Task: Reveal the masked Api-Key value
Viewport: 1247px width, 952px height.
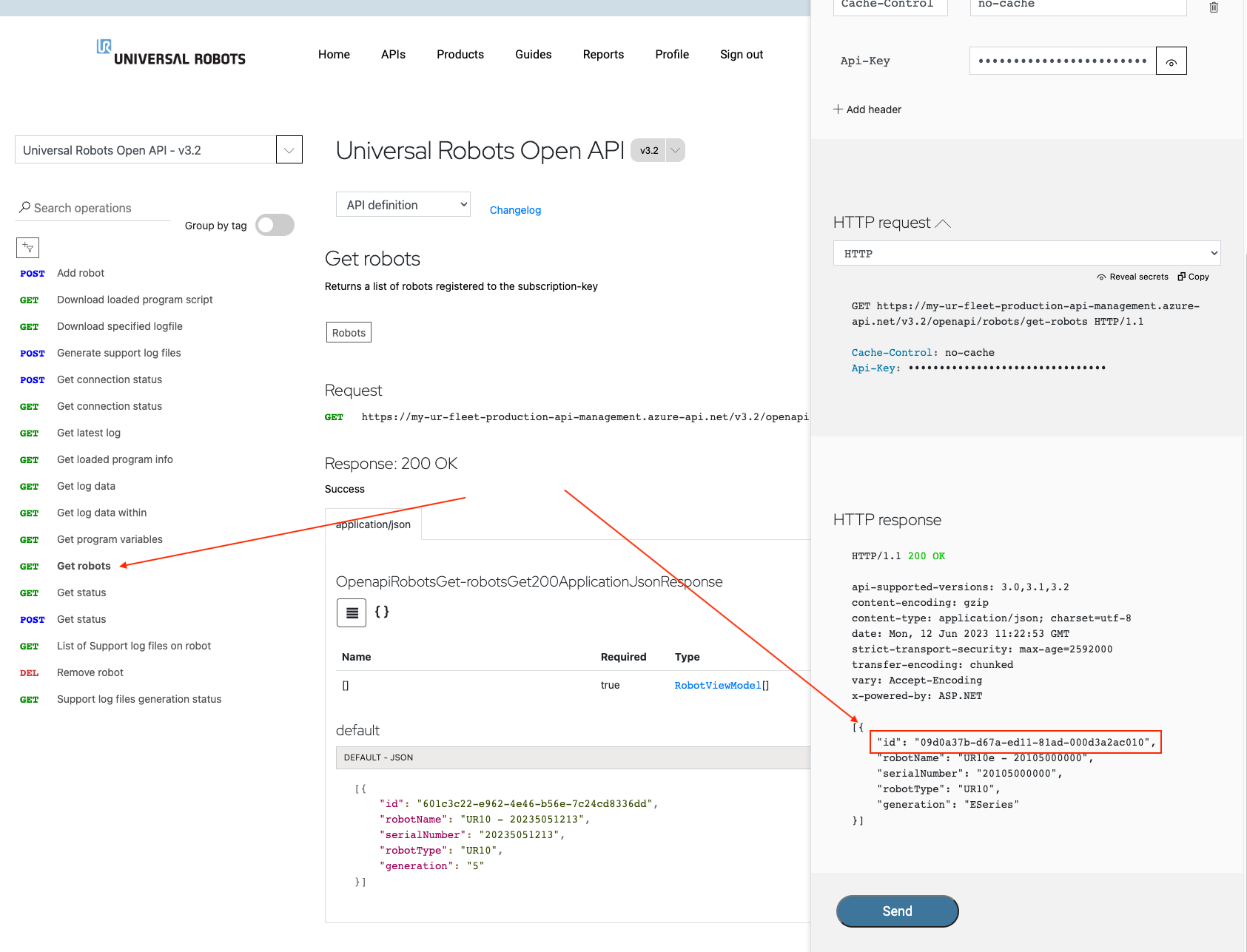Action: pyautogui.click(x=1171, y=61)
